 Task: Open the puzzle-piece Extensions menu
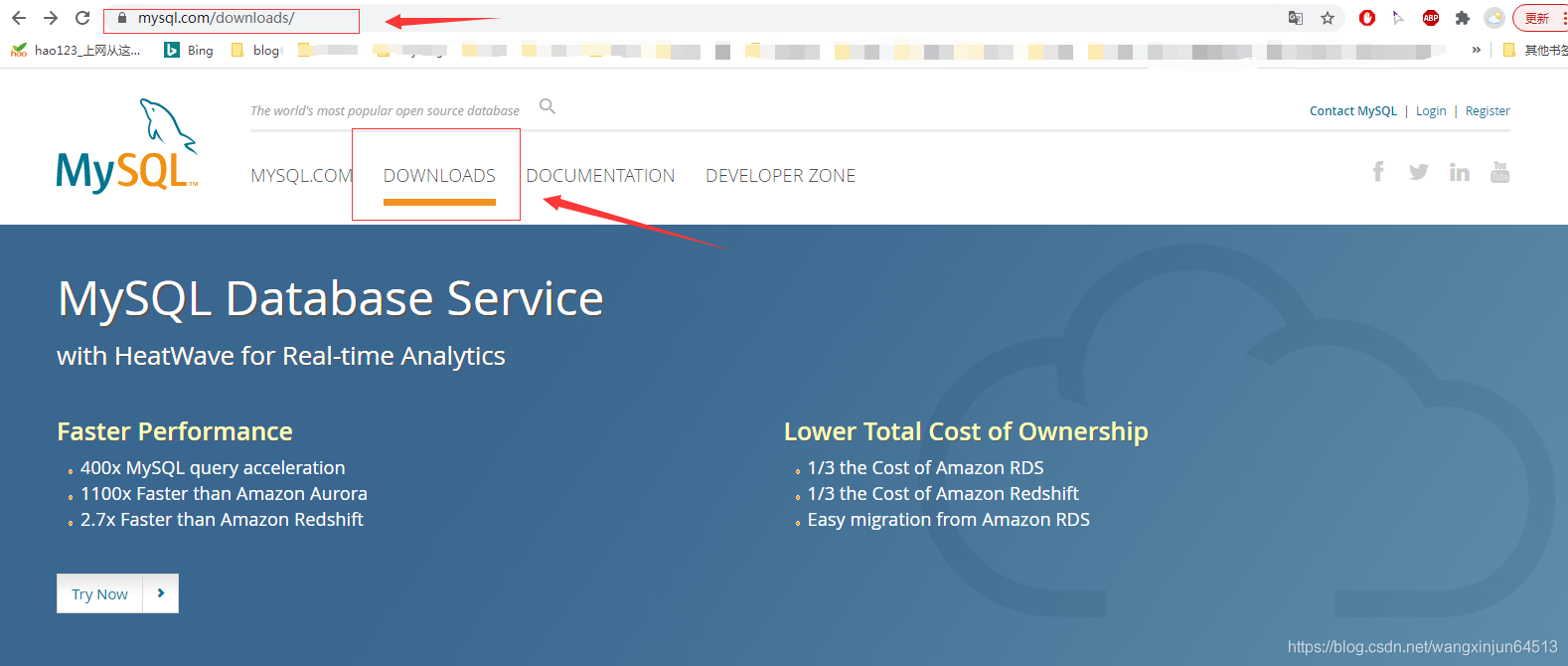pos(1463,18)
